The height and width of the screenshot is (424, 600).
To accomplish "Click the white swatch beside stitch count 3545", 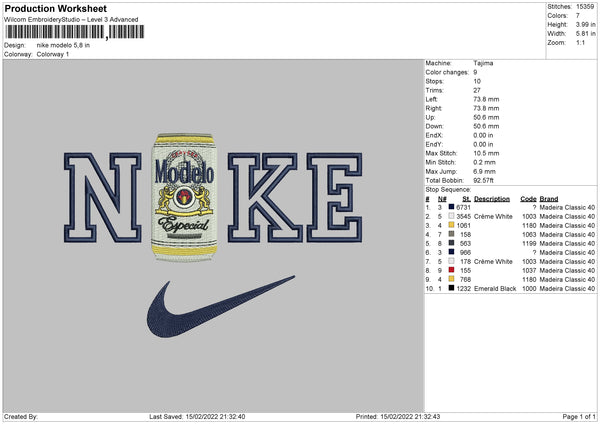I will (452, 216).
